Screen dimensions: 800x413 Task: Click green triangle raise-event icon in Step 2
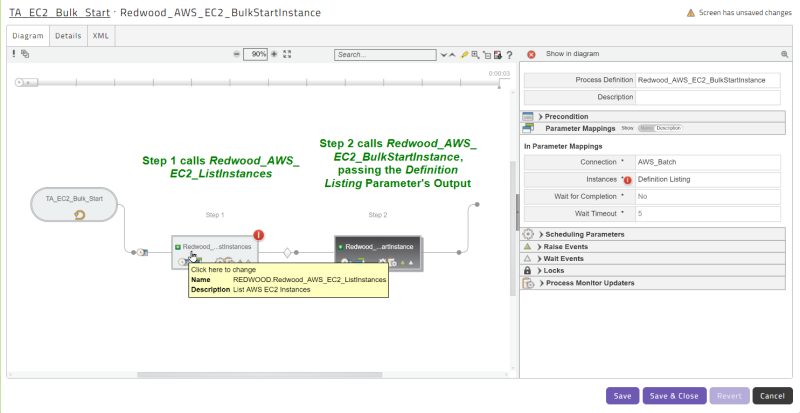[x=403, y=263]
